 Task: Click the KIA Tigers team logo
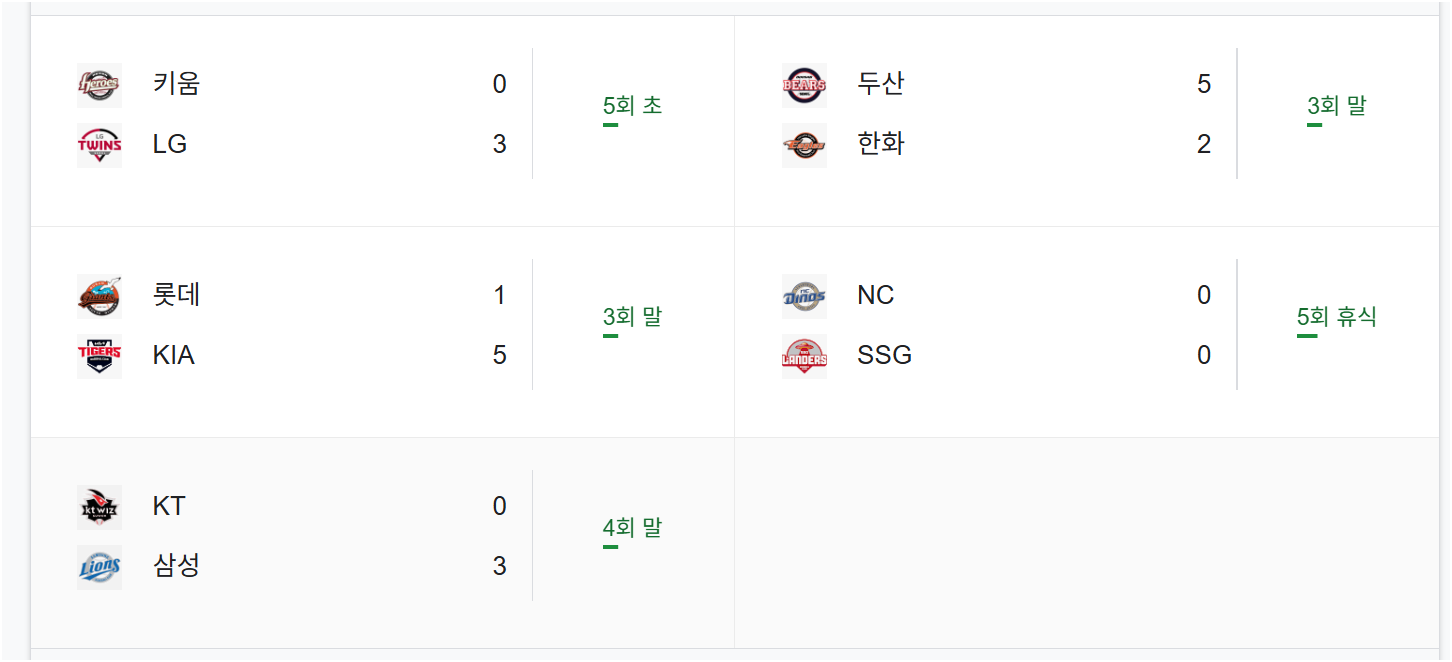tap(99, 356)
